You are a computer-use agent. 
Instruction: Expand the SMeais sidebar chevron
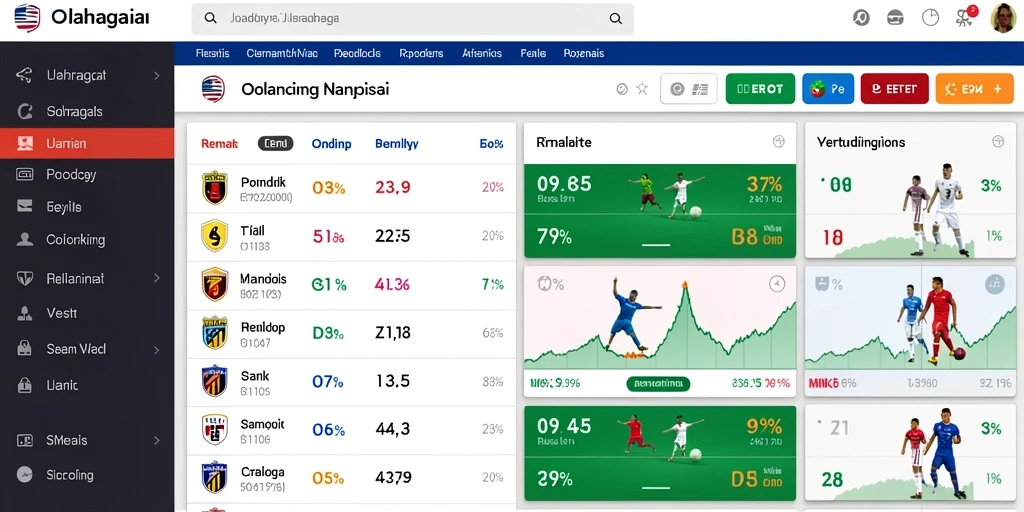[x=157, y=441]
